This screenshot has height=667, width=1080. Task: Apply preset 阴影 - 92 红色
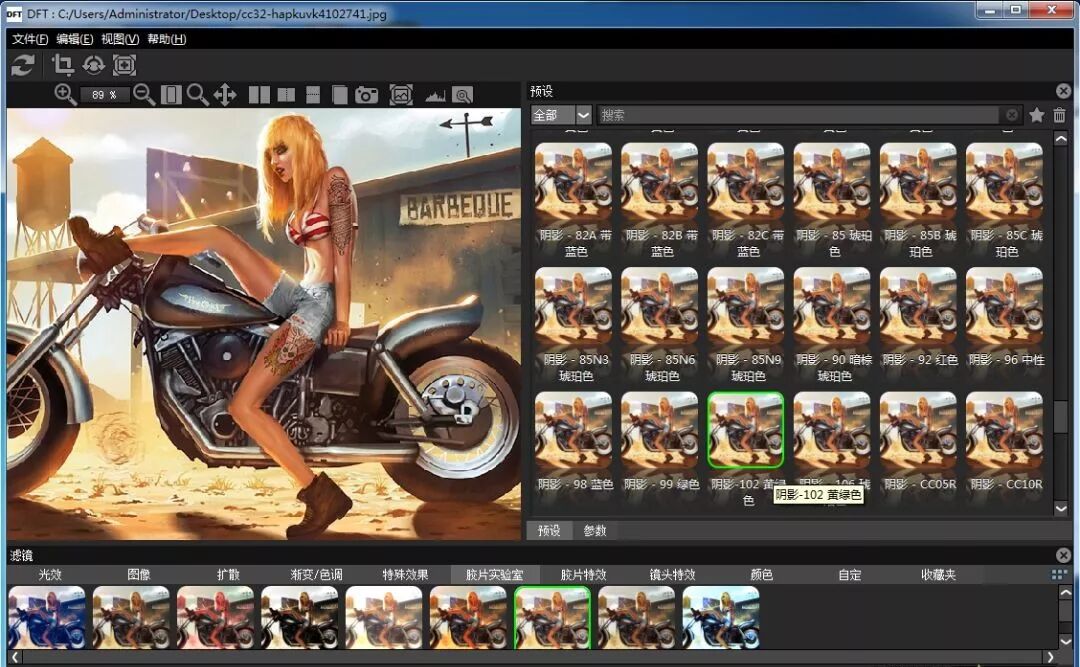click(918, 306)
